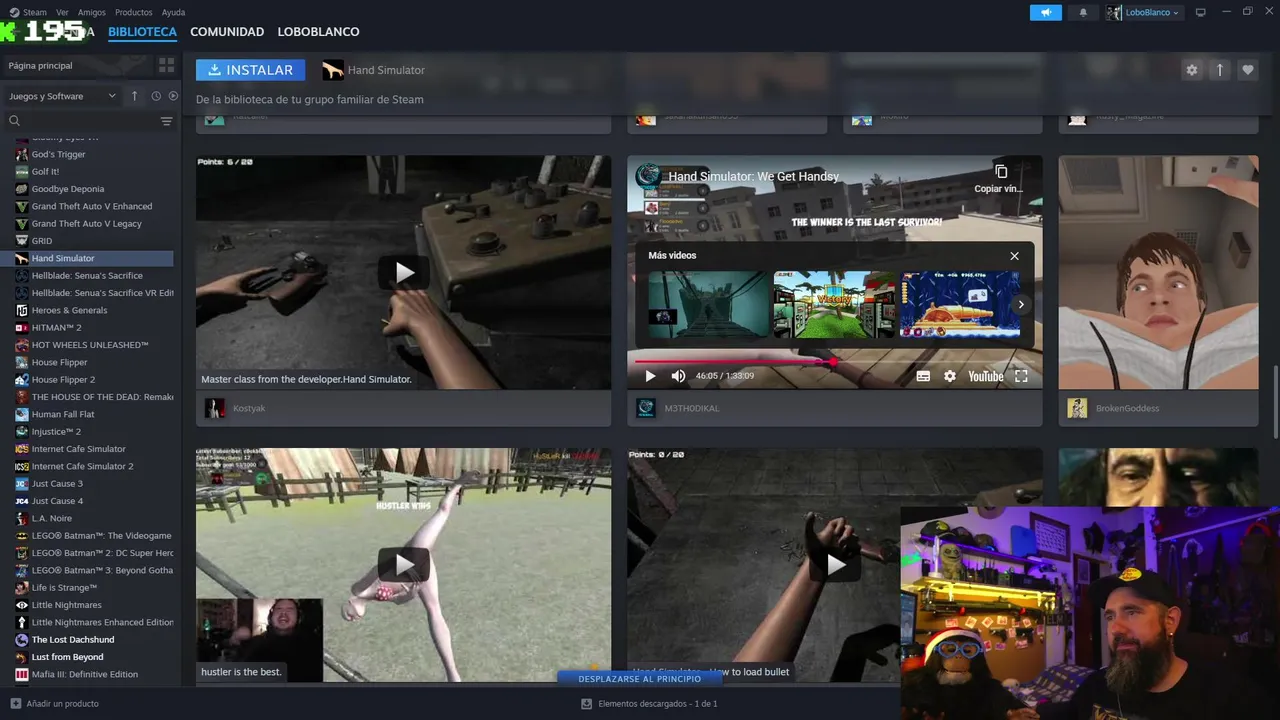Open the Productos menu
This screenshot has width=1280, height=720.
pyautogui.click(x=134, y=12)
